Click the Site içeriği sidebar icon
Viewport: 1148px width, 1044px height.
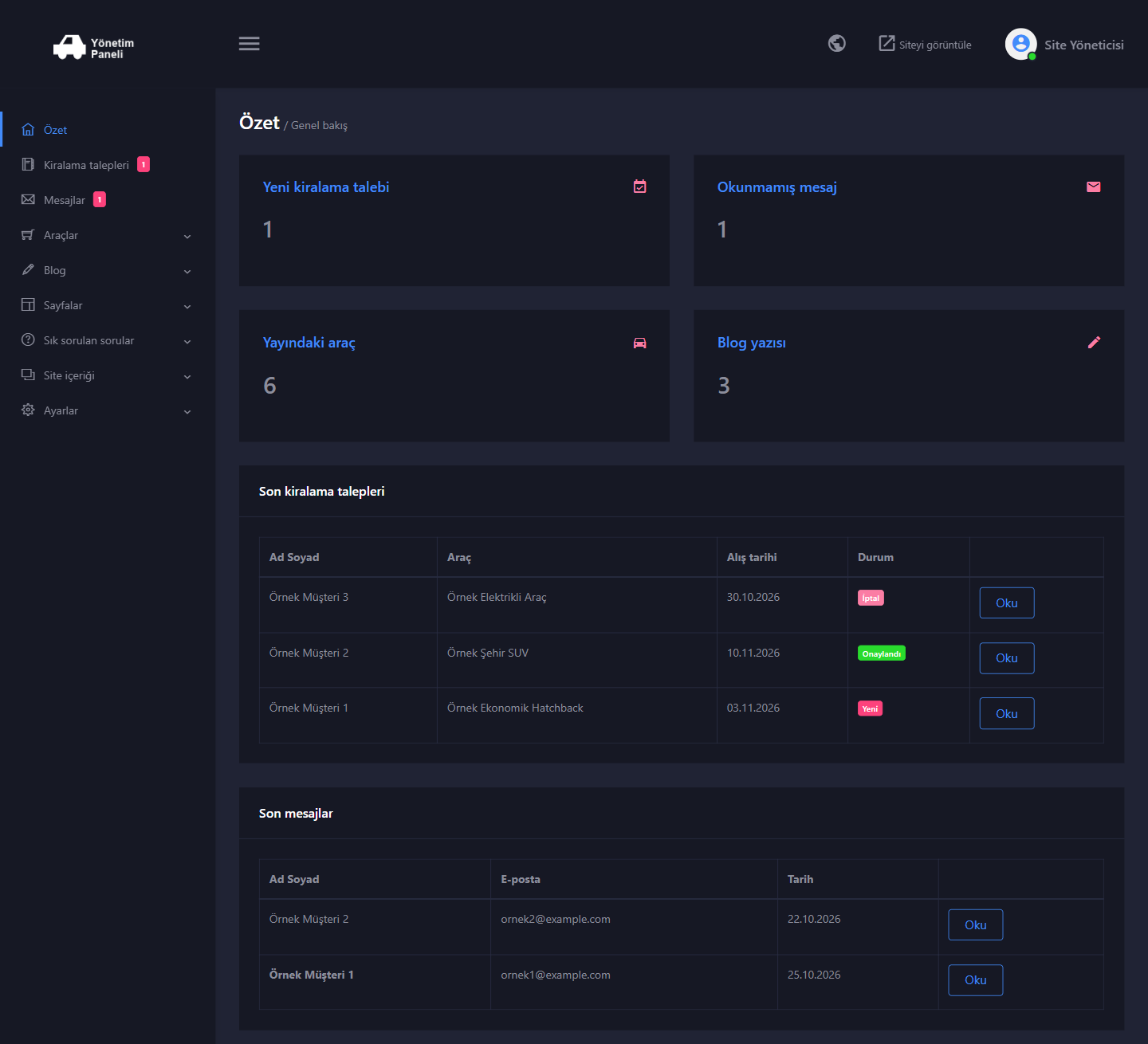pyautogui.click(x=28, y=375)
